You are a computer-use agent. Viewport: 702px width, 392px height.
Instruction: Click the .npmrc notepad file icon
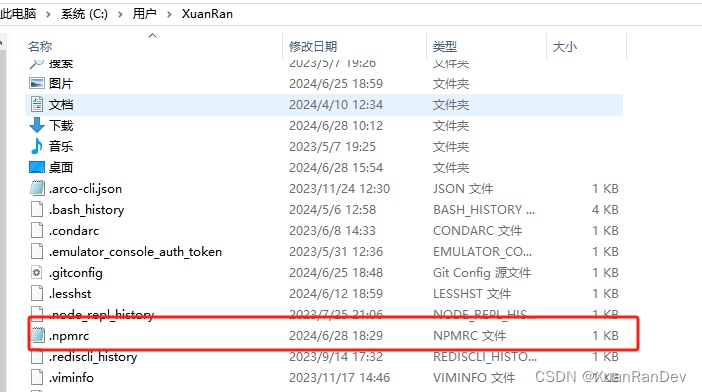click(37, 336)
